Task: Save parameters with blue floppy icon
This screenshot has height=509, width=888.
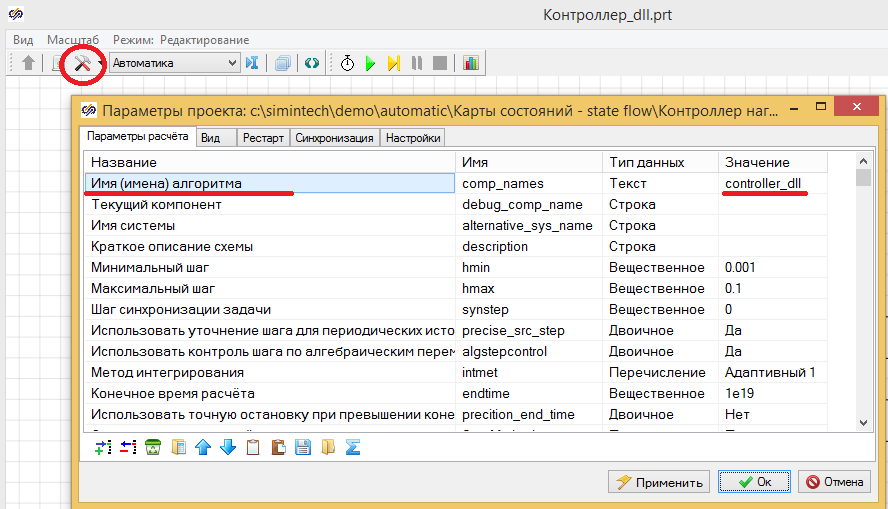Action: click(x=303, y=447)
